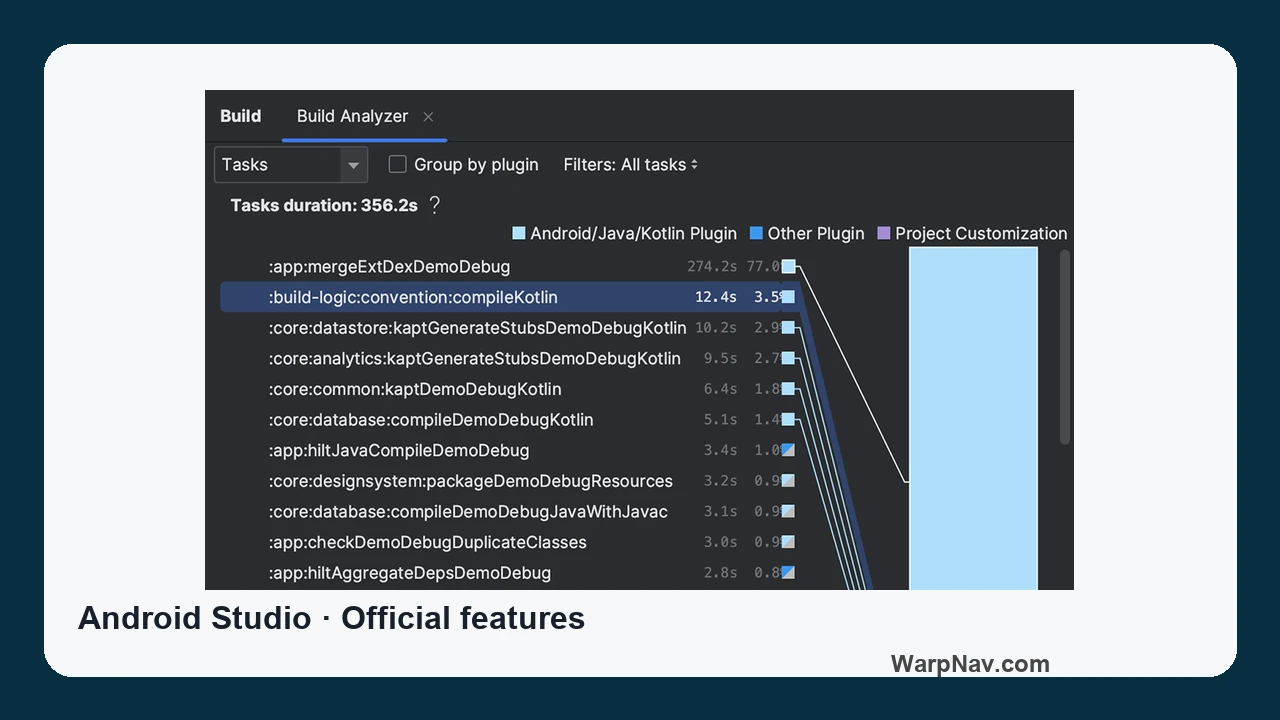Click mergeExtDexDemoDebug task color square icon
The width and height of the screenshot is (1280, 720).
(789, 266)
